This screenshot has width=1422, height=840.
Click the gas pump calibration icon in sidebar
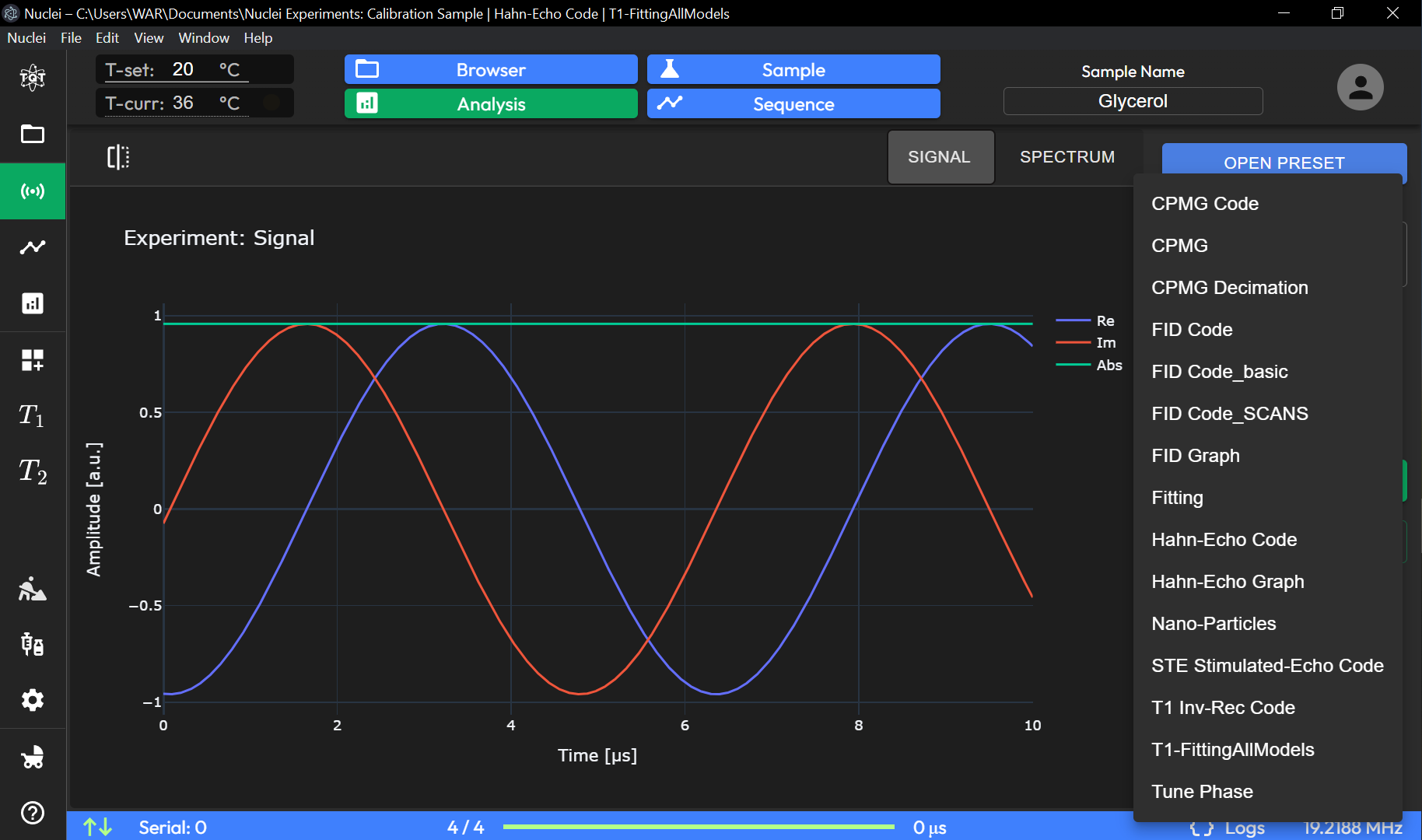tap(33, 644)
